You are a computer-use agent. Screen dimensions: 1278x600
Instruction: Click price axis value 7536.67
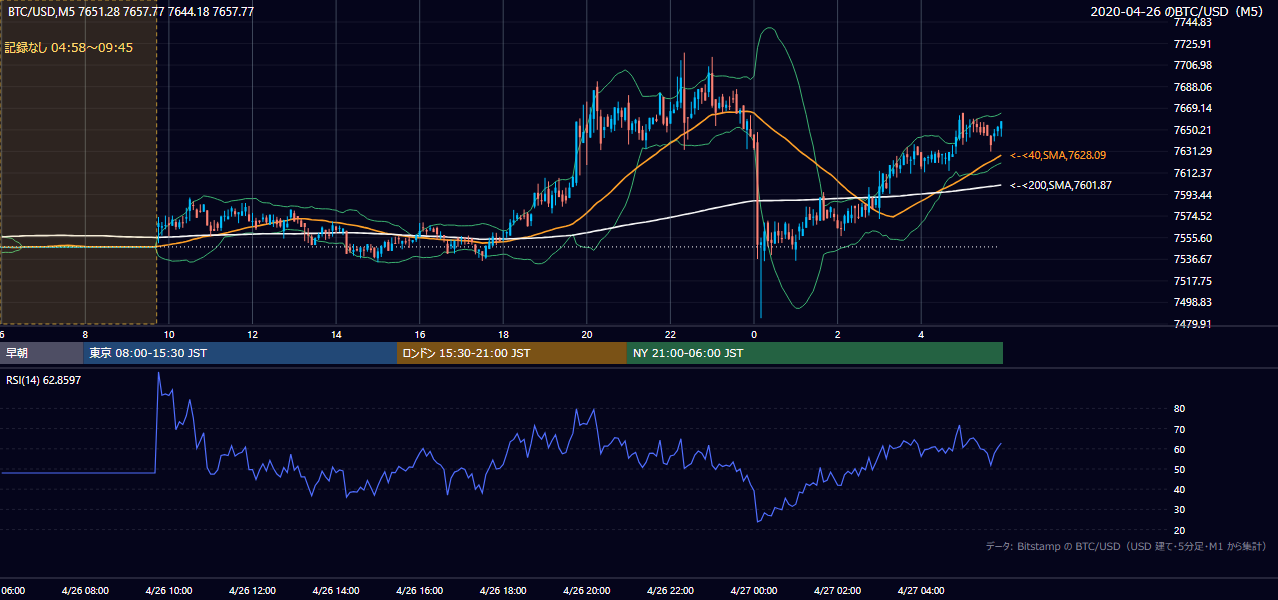[x=1193, y=259]
